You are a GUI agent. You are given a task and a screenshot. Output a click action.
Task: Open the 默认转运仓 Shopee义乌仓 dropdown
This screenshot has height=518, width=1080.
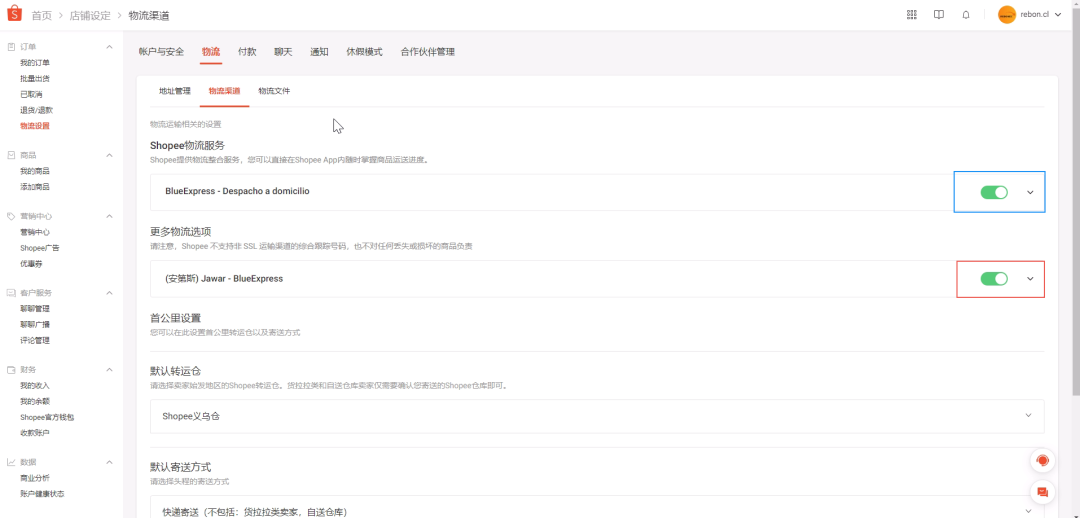pos(597,416)
